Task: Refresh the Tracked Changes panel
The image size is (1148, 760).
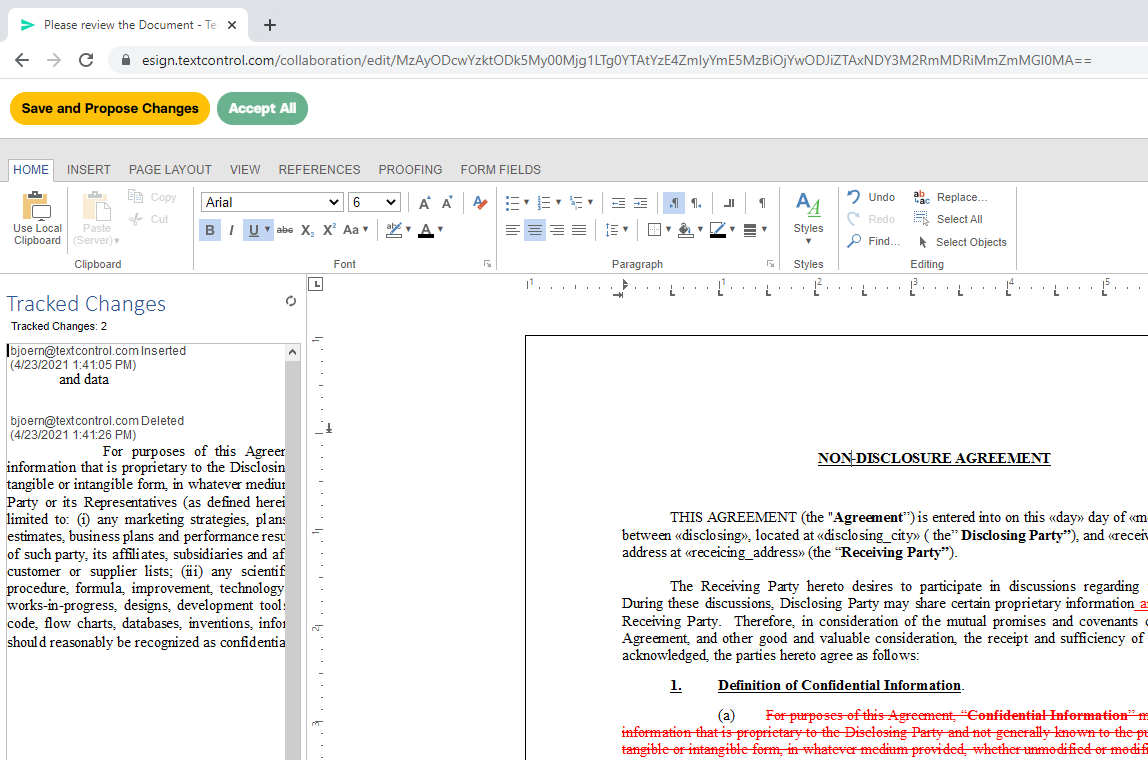Action: [291, 301]
